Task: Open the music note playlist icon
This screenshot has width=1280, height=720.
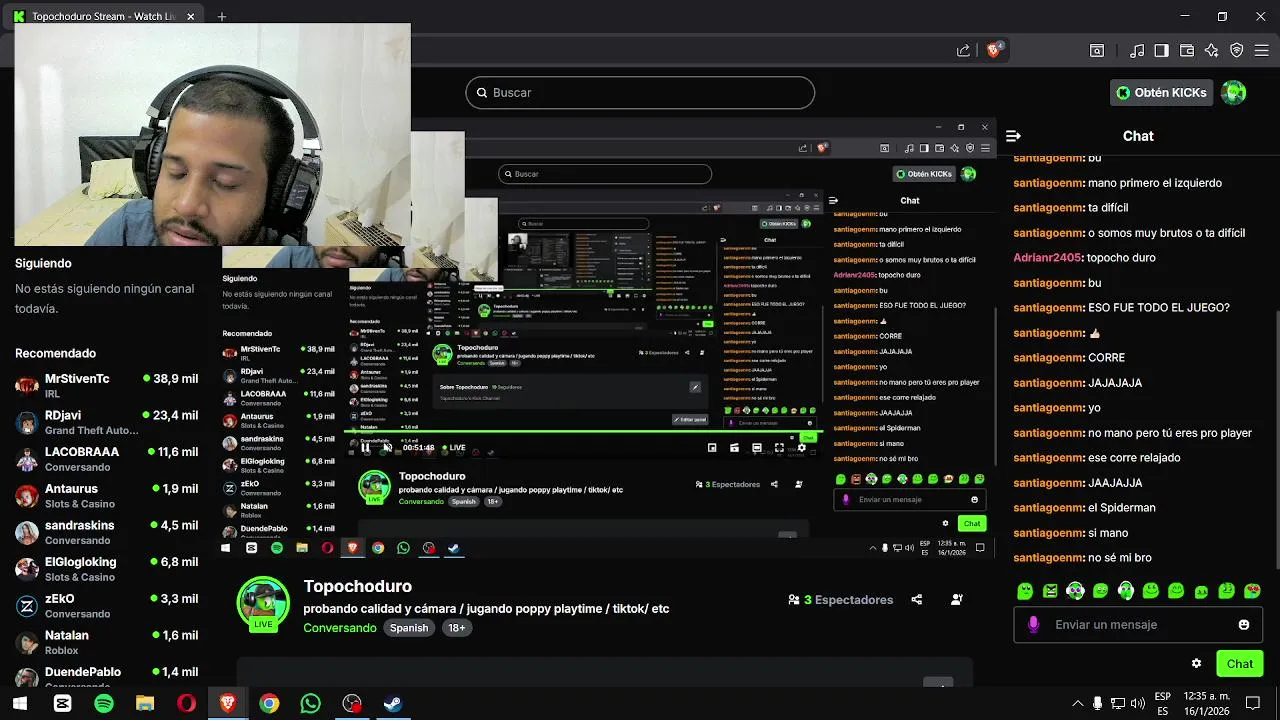Action: 1137,50
